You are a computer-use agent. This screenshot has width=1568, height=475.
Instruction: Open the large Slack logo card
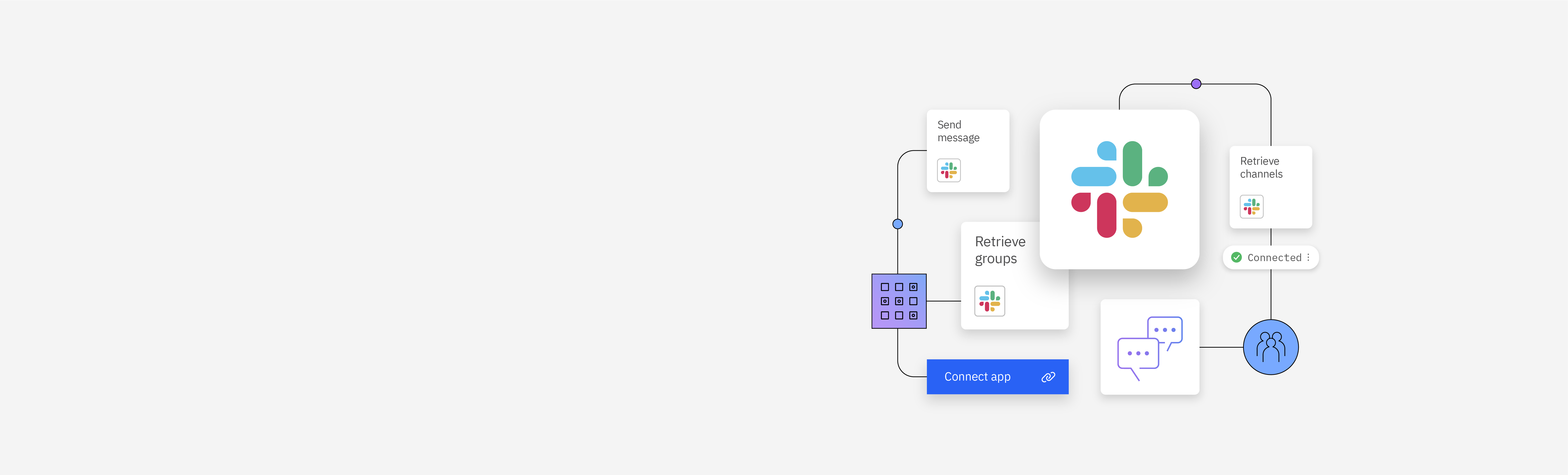[x=1119, y=189]
